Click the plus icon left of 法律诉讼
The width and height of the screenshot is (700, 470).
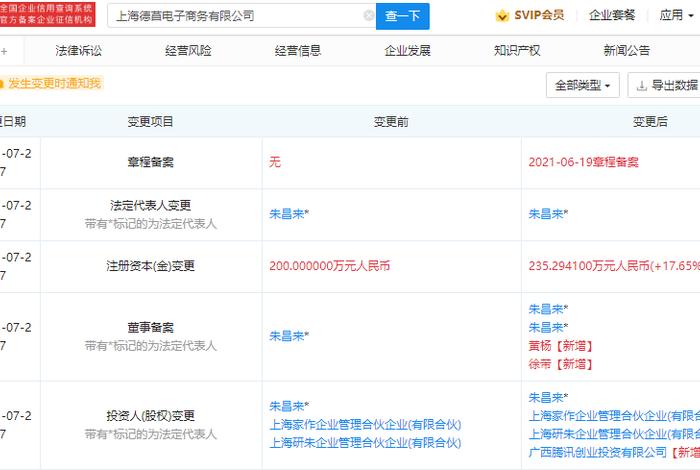coord(4,51)
